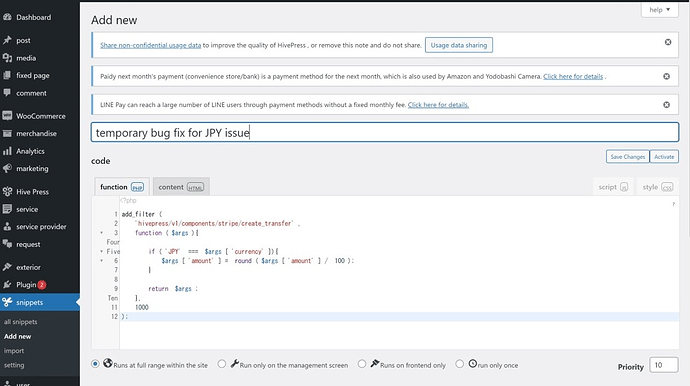Switch to the content HTML tab
690x386 pixels.
tap(181, 187)
